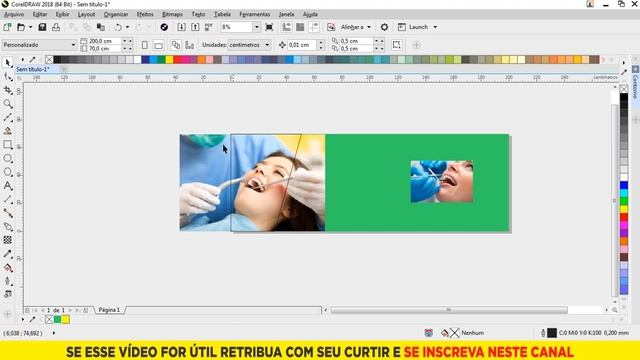Select the Artistic Media tool
The image size is (640, 360).
tap(7, 131)
